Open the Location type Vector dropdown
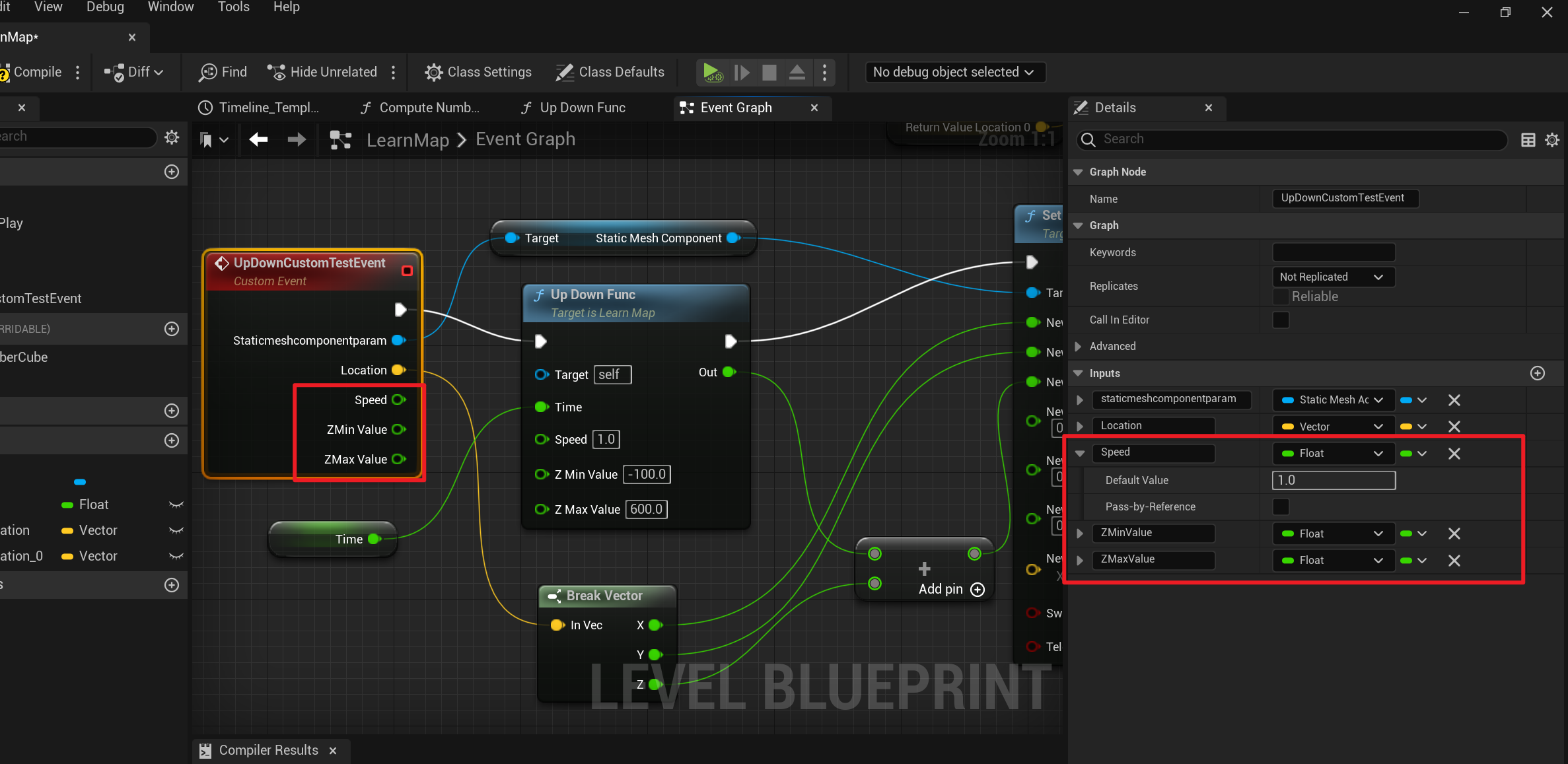This screenshot has height=764, width=1568. click(1334, 427)
